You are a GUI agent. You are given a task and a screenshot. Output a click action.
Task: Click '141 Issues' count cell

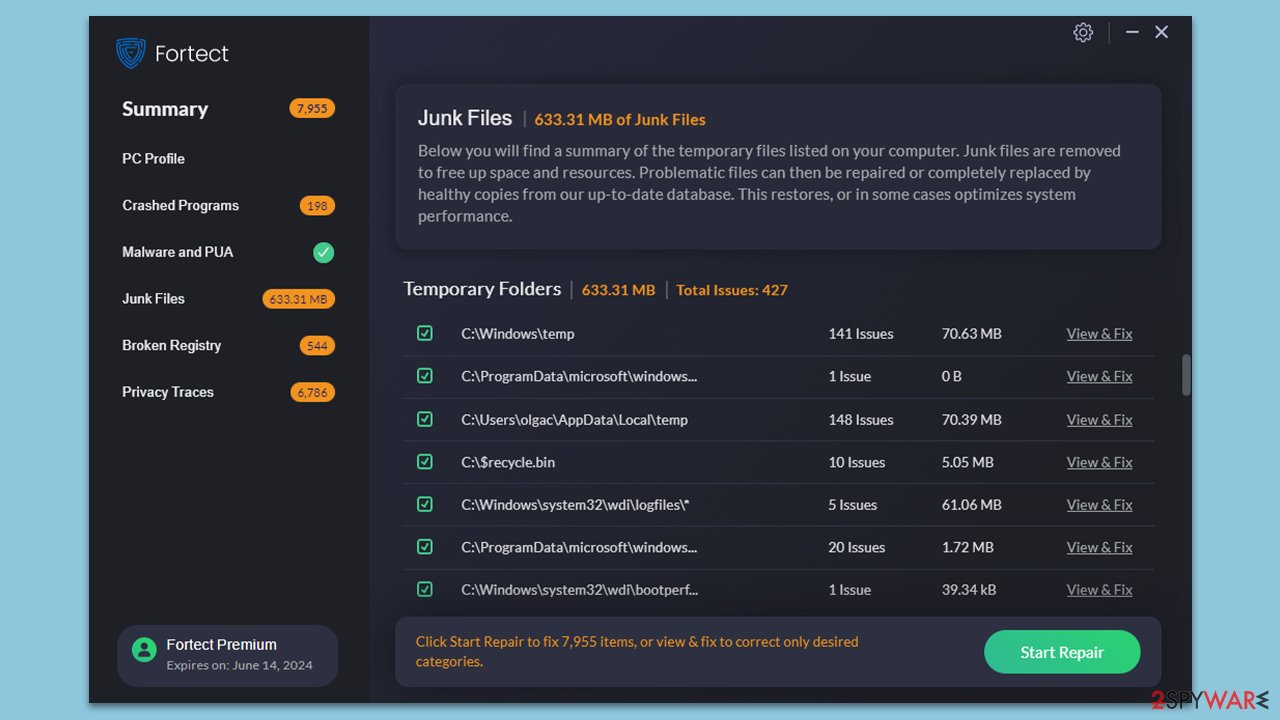(861, 333)
